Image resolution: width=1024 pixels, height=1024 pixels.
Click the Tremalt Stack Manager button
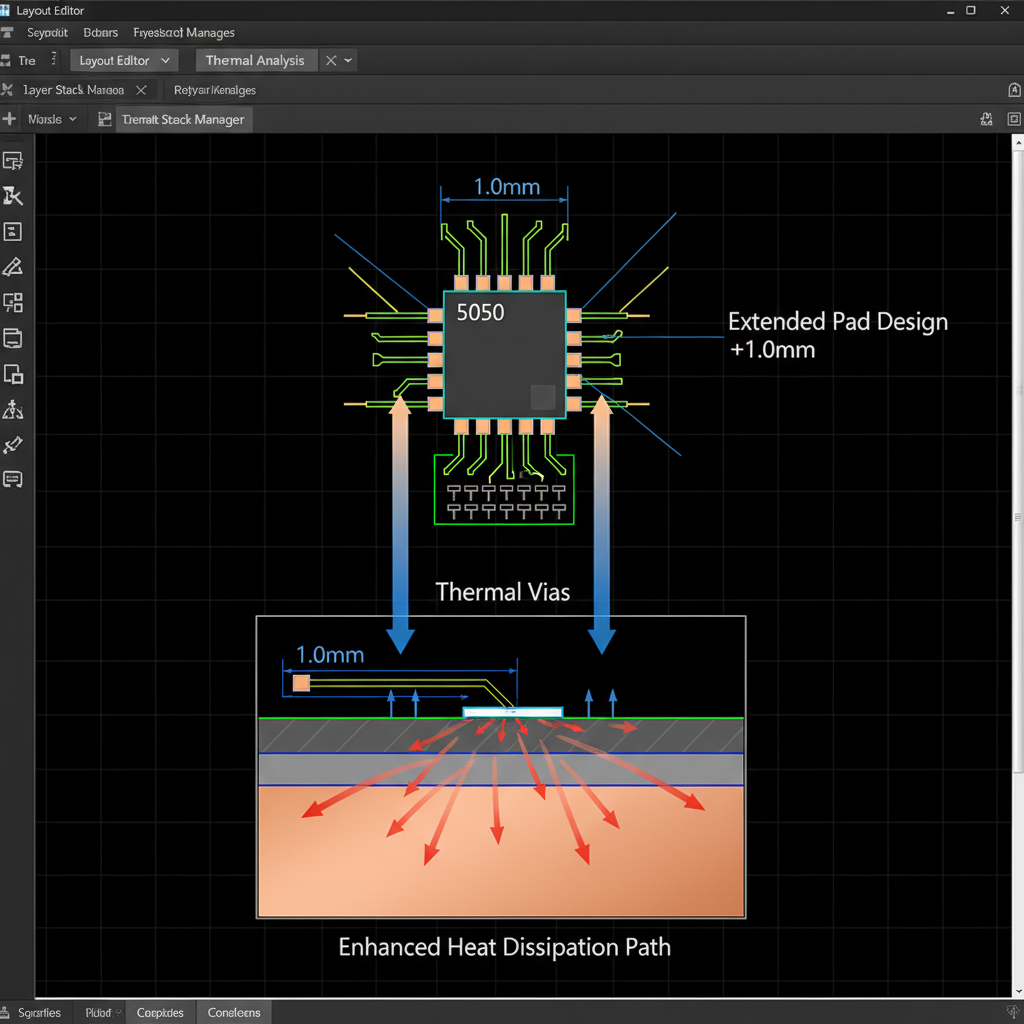pyautogui.click(x=182, y=119)
